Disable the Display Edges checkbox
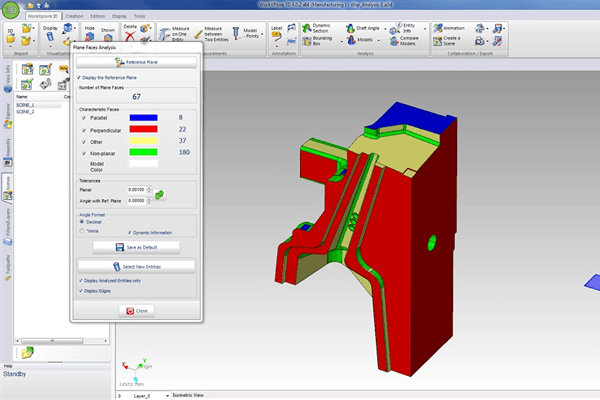The image size is (600, 400). click(x=80, y=291)
